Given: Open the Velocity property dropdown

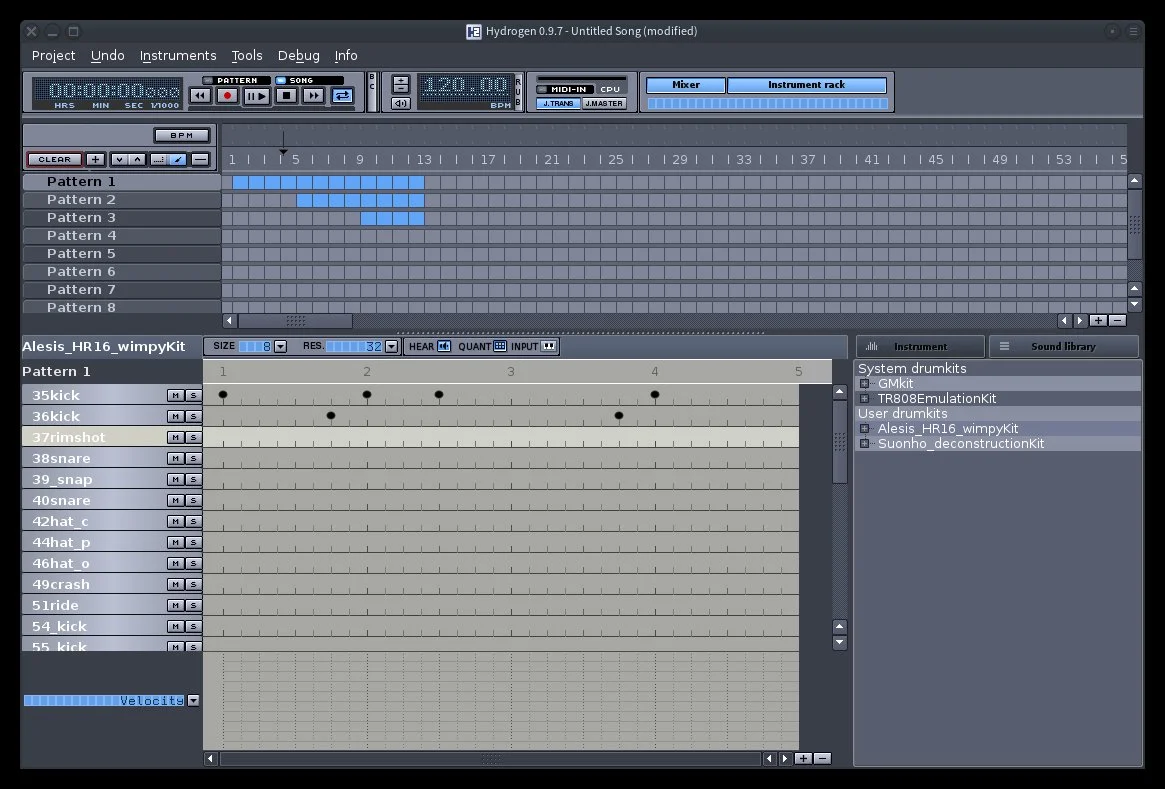Looking at the screenshot, I should (193, 701).
